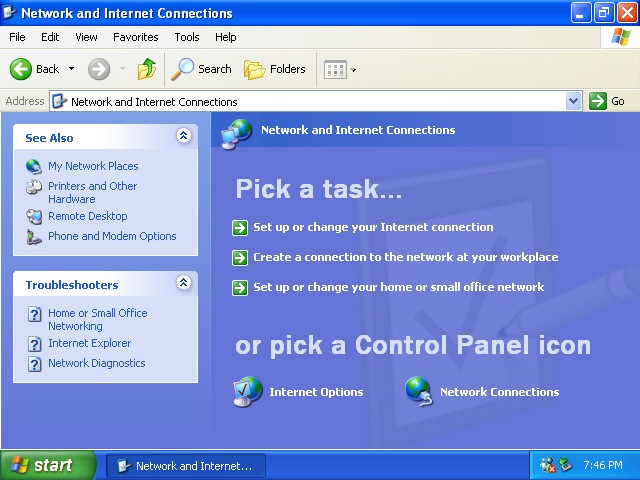Click into the Address bar field
The width and height of the screenshot is (640, 480).
pos(315,101)
